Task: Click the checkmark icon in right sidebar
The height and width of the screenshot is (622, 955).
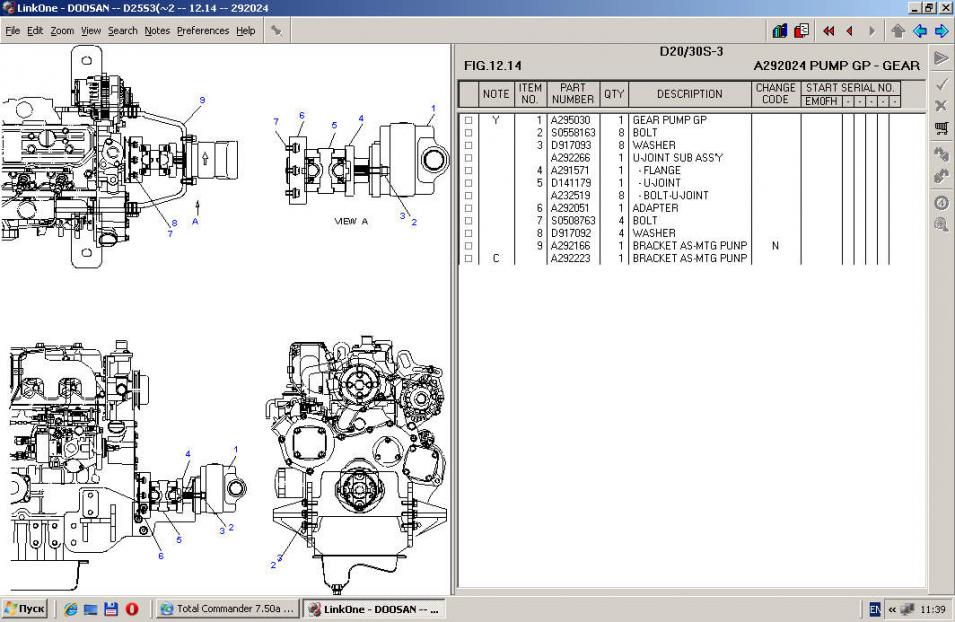Action: [x=941, y=84]
